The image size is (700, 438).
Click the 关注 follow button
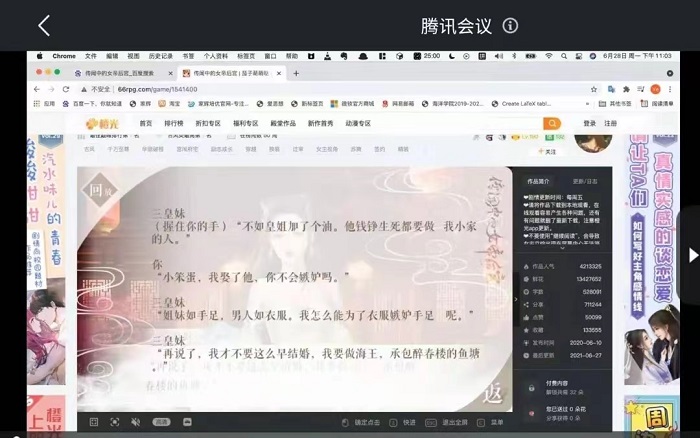pyautogui.click(x=547, y=152)
